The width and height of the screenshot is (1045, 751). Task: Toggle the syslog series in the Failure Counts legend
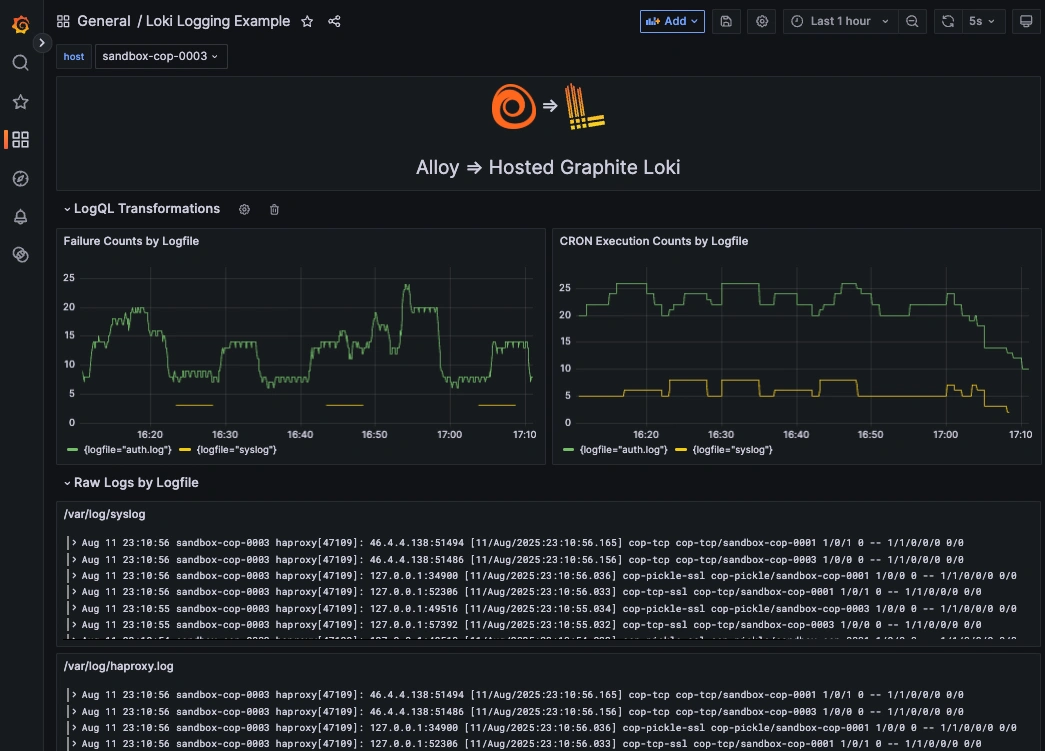[x=237, y=450]
